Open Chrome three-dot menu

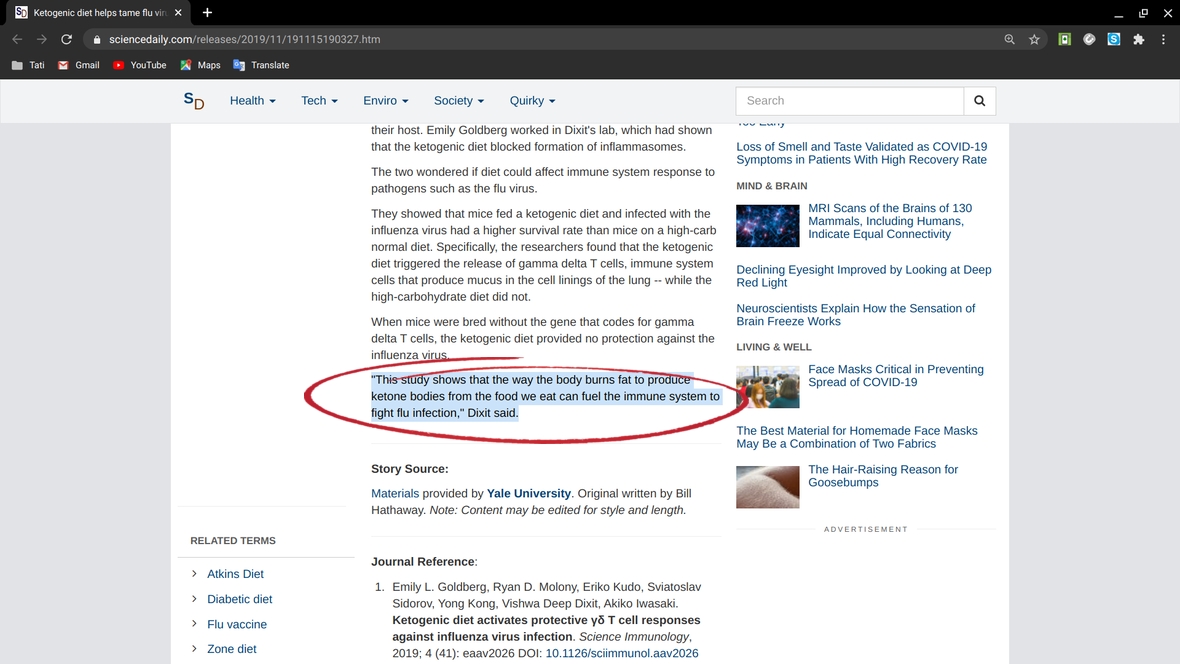click(1163, 40)
